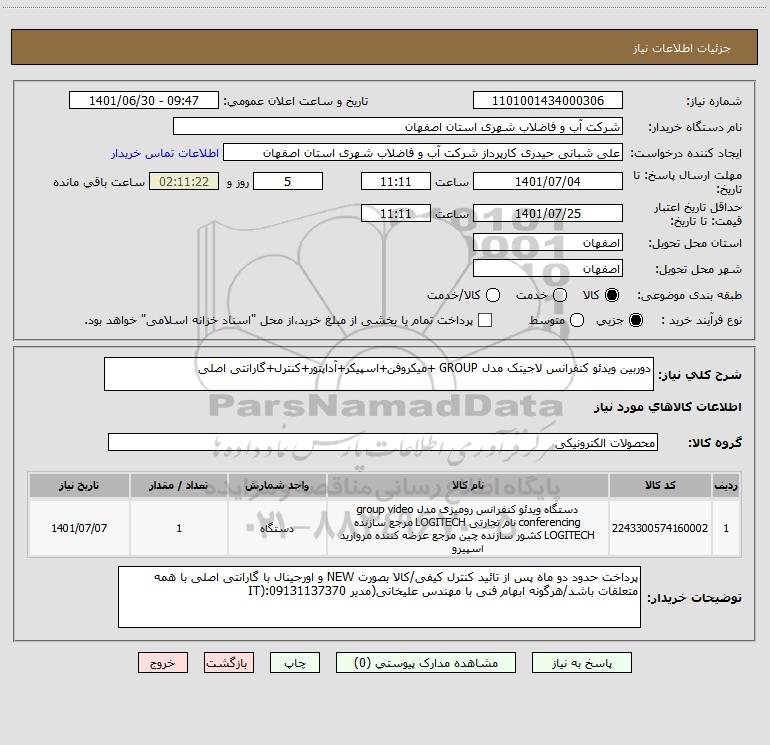Click the بازگشت back button

[229, 663]
